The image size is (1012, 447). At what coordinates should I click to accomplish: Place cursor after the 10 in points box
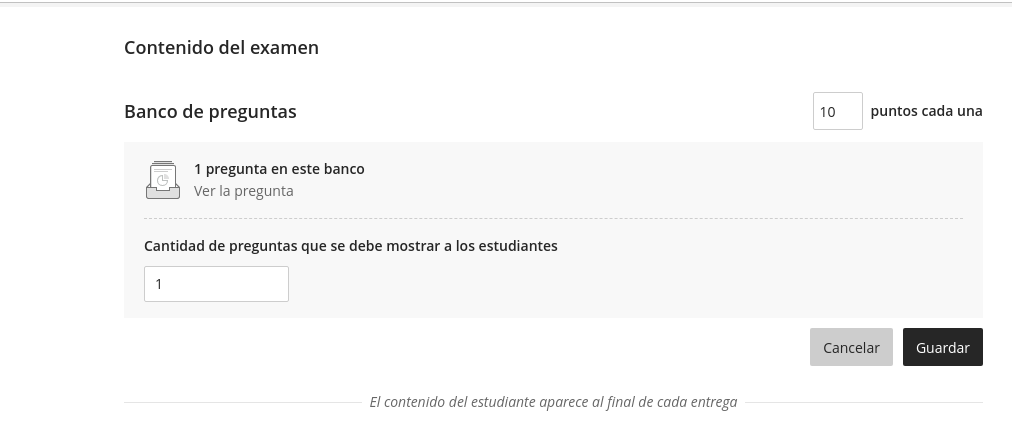click(838, 112)
